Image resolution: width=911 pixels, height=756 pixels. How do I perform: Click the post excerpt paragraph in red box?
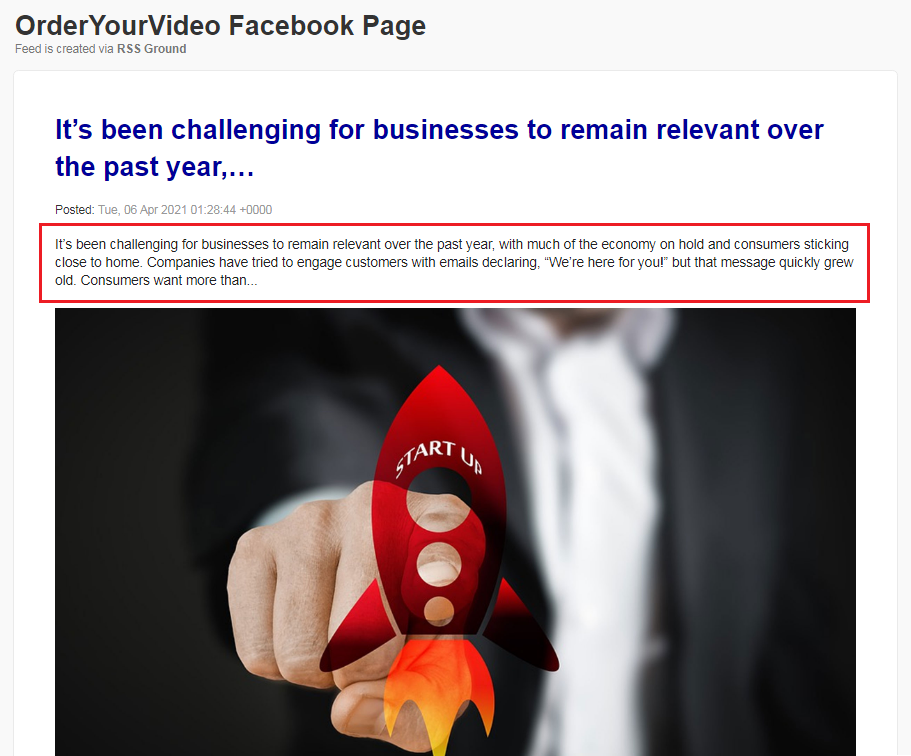tap(454, 262)
